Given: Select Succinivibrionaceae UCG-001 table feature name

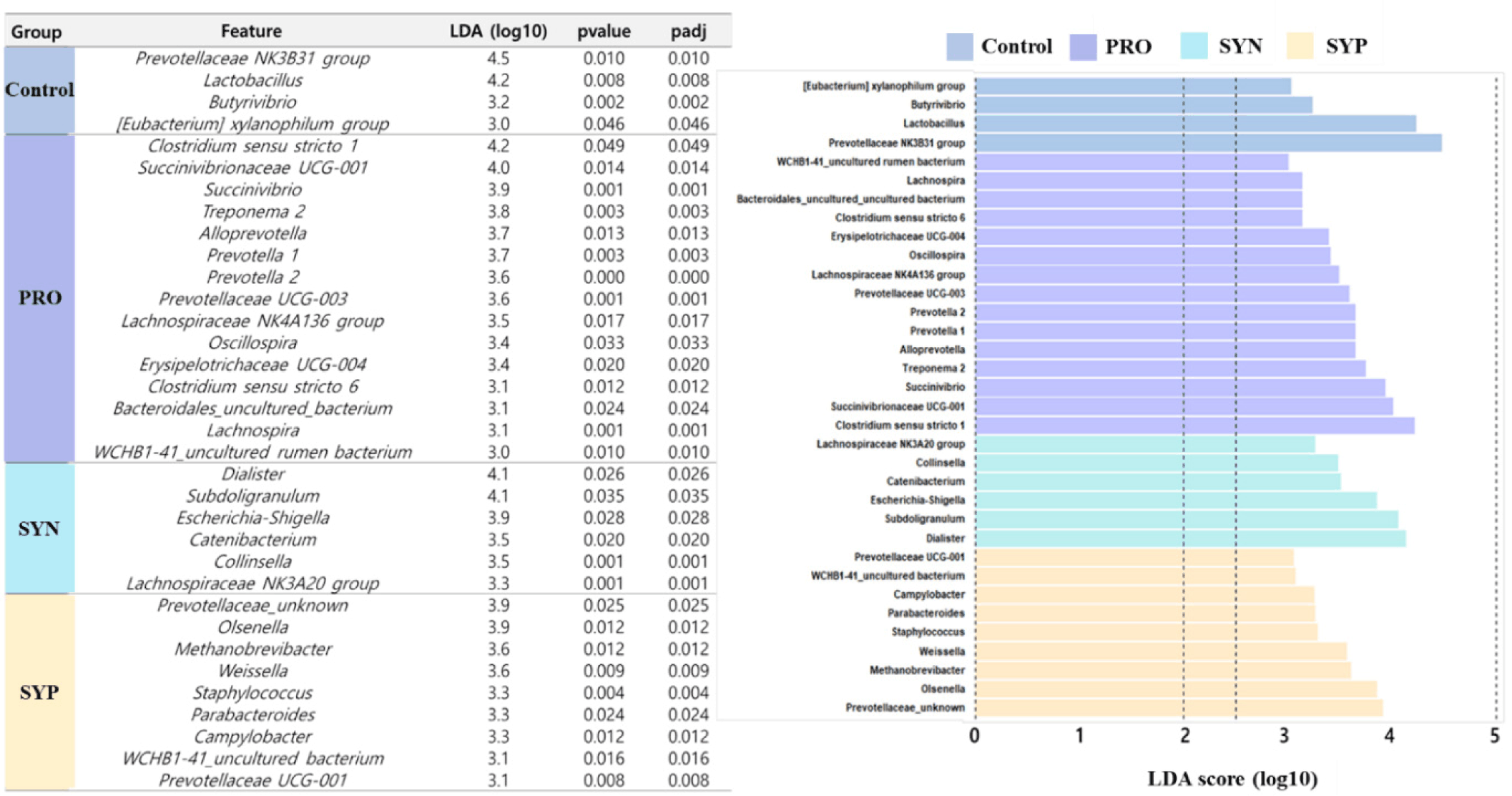Looking at the screenshot, I should click(x=252, y=168).
